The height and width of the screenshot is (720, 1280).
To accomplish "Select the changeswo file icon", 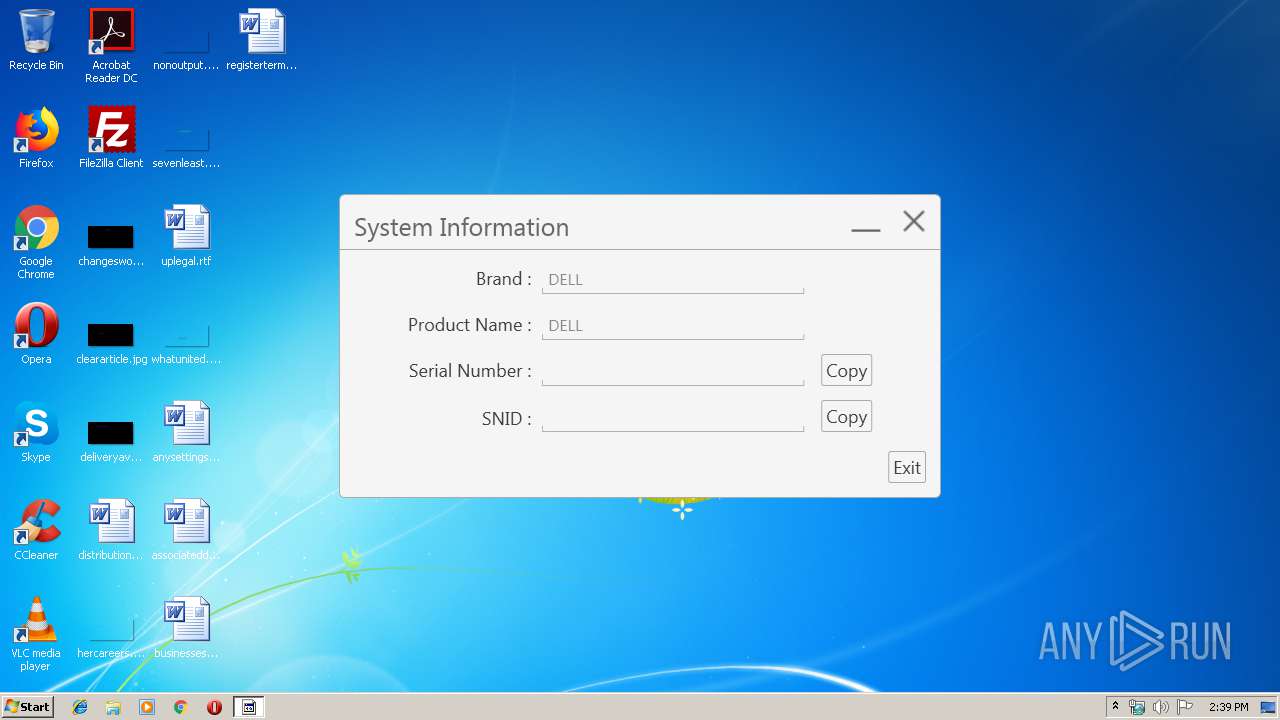I will [111, 243].
